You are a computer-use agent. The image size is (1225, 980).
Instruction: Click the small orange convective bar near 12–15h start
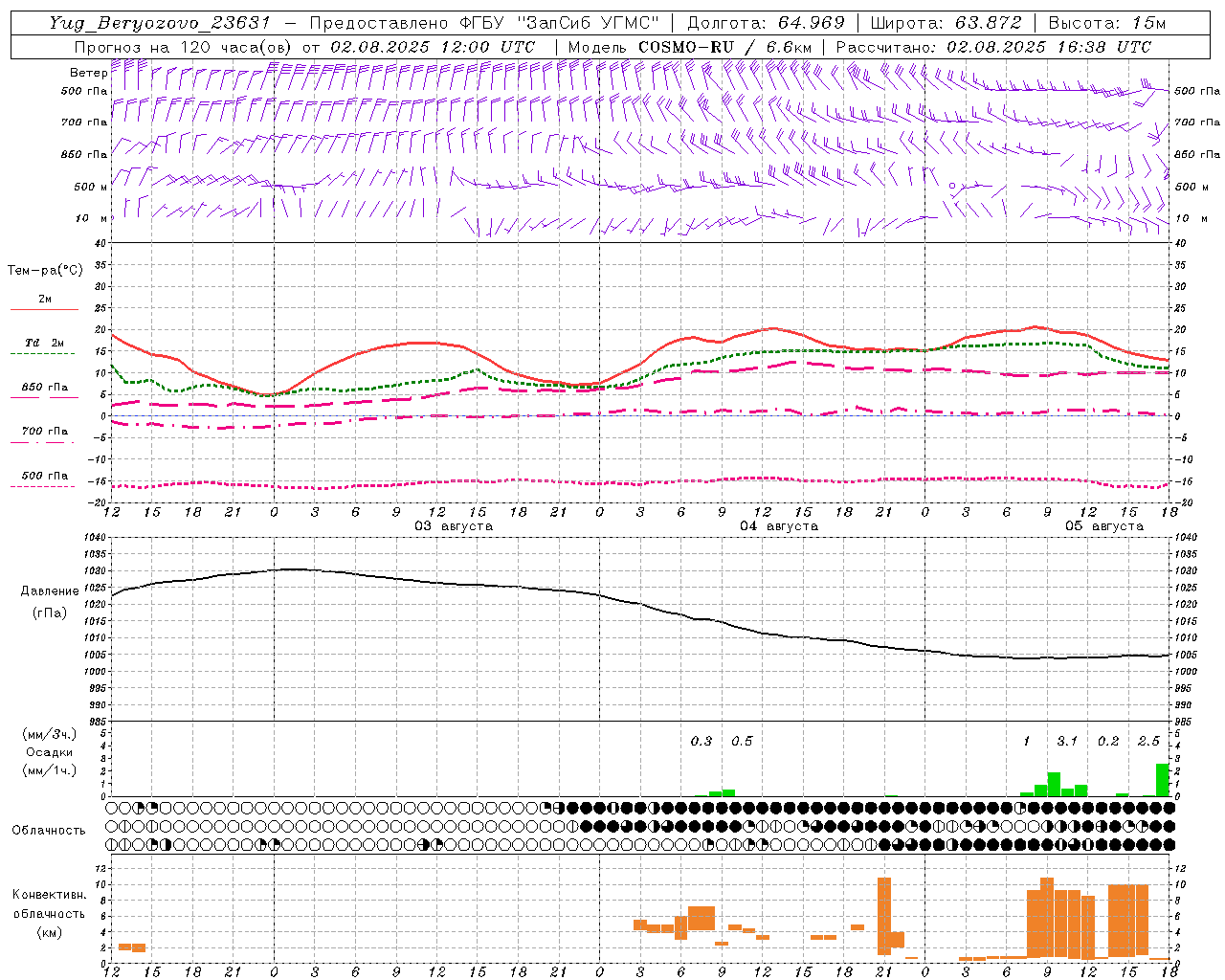[132, 947]
